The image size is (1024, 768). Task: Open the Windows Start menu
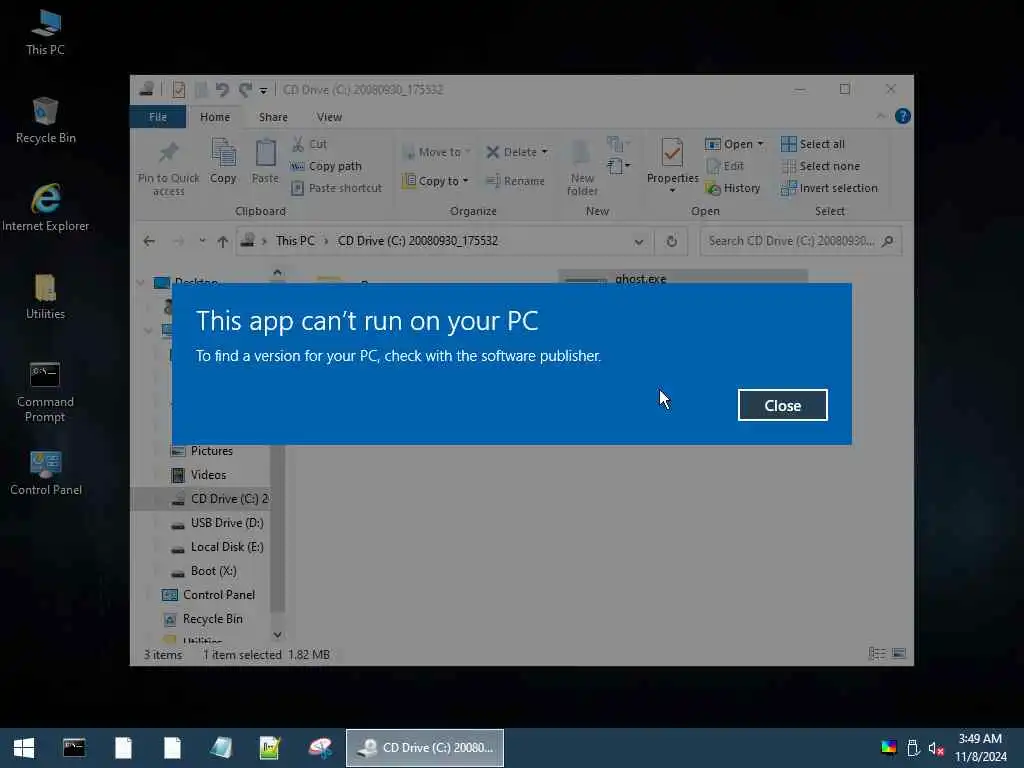[24, 748]
